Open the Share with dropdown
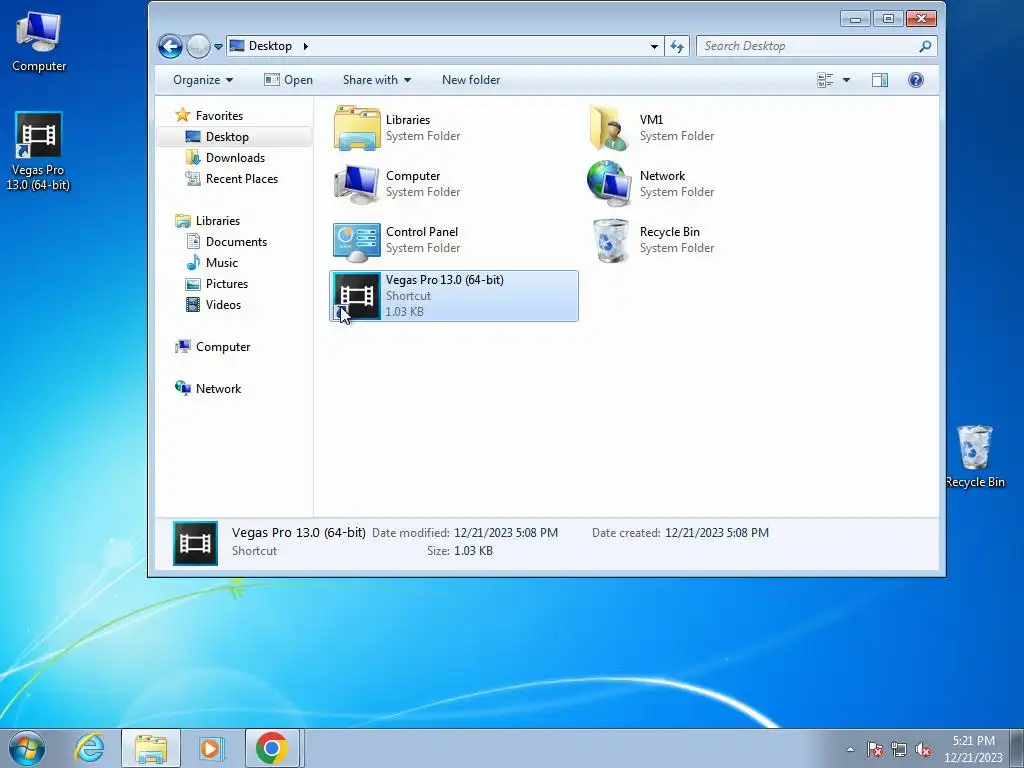The width and height of the screenshot is (1024, 768). 377,80
